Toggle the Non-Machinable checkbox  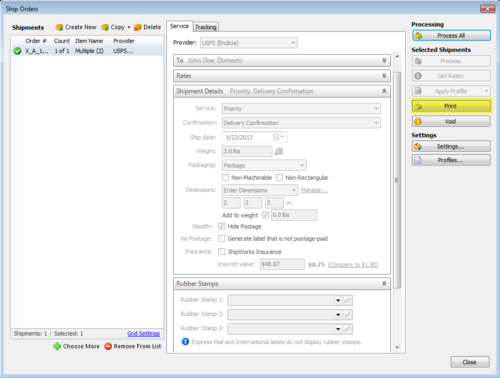click(226, 177)
